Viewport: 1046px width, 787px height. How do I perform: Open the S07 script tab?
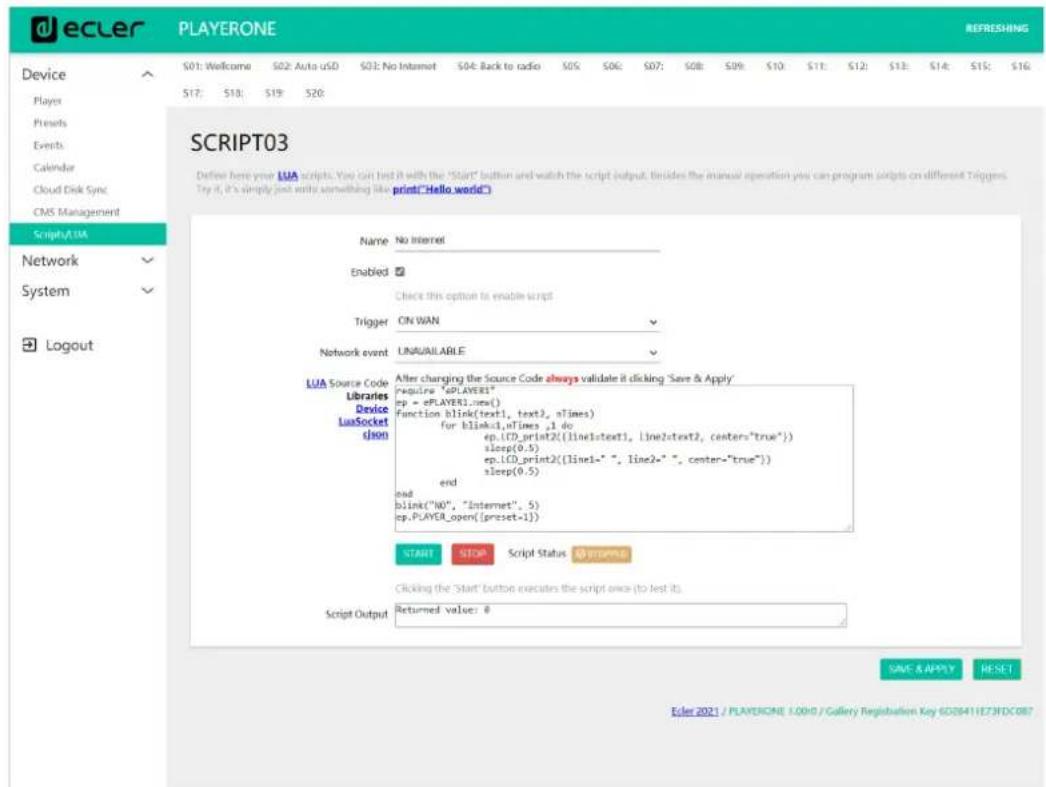[x=653, y=66]
